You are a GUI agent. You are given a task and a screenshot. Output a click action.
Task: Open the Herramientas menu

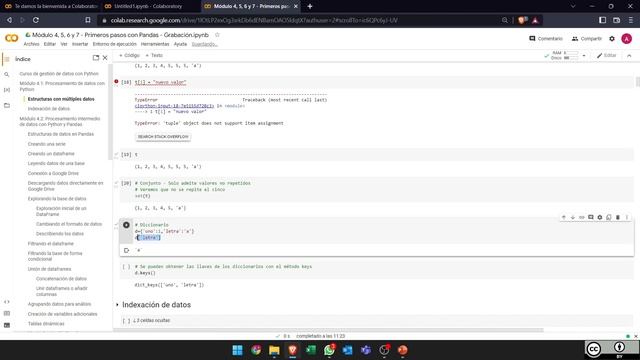click(x=155, y=44)
